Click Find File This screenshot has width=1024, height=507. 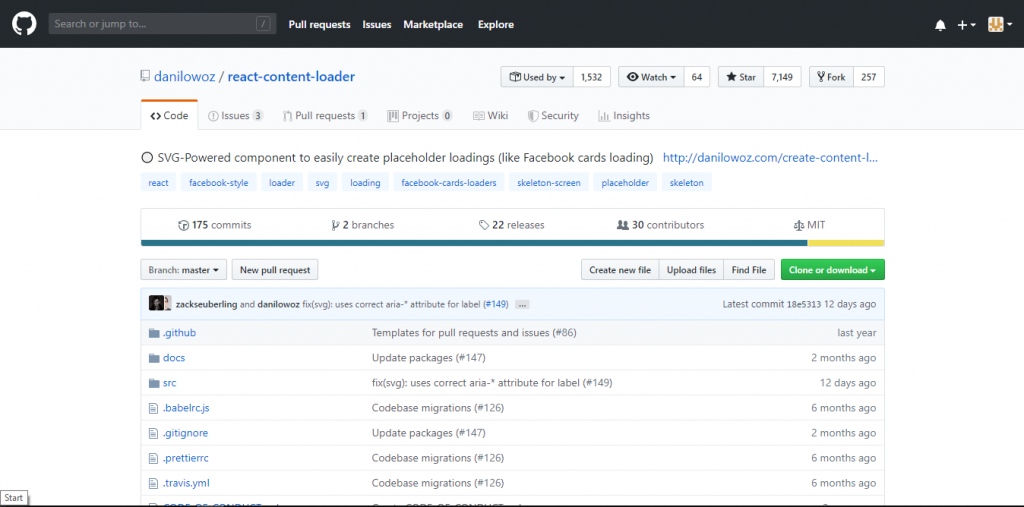[749, 270]
